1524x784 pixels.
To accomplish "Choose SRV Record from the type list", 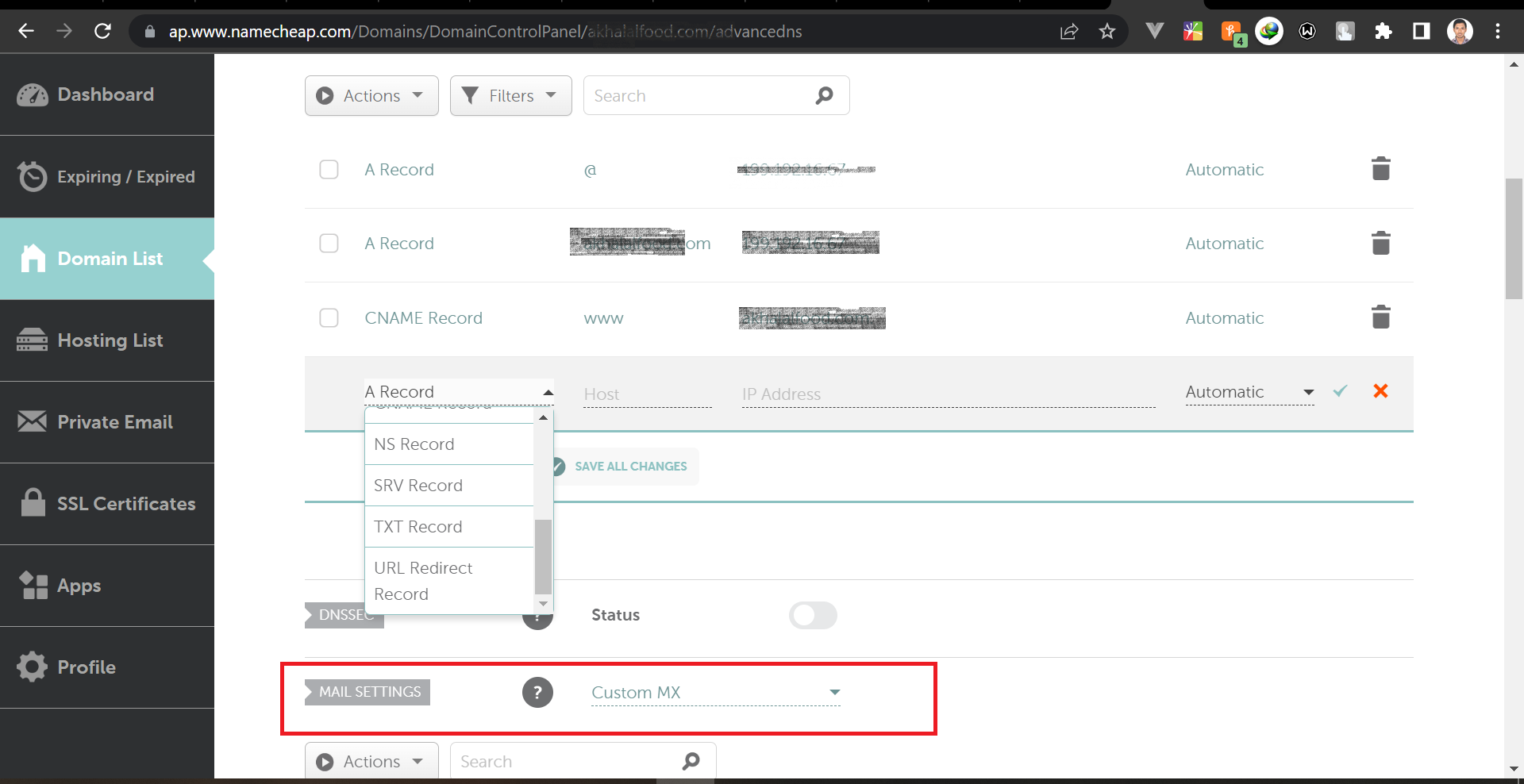I will (449, 486).
